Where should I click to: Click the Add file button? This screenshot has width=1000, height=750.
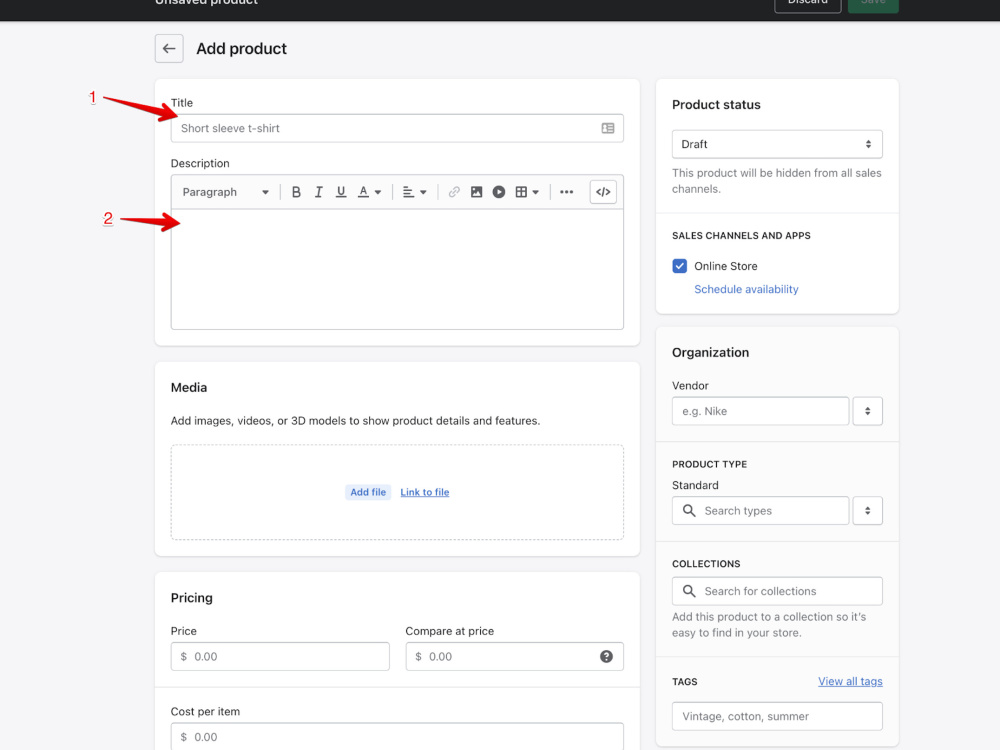(368, 492)
